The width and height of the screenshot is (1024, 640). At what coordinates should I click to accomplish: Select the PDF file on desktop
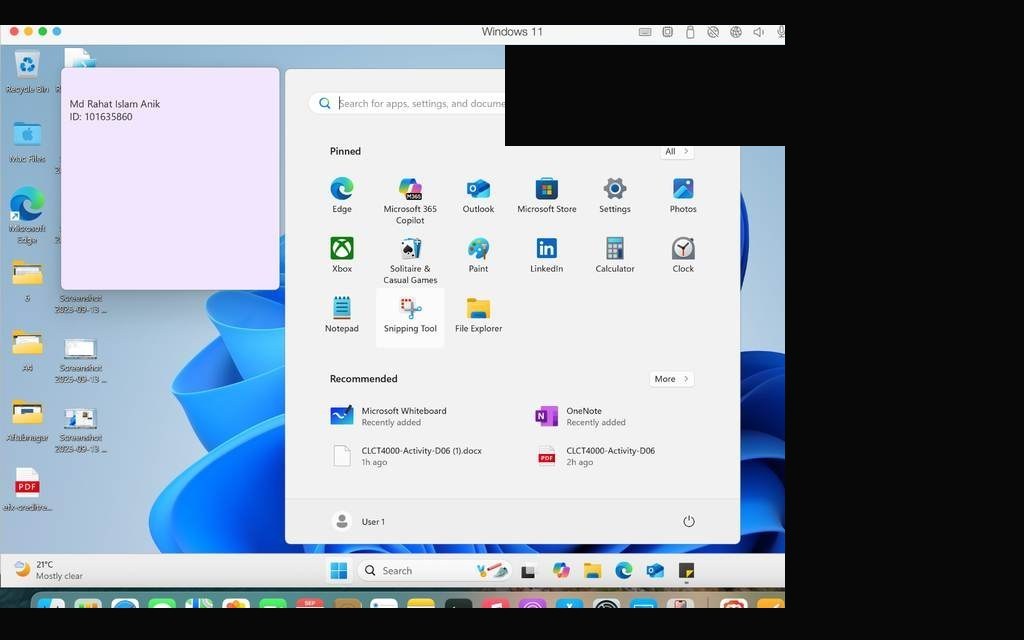(x=27, y=489)
